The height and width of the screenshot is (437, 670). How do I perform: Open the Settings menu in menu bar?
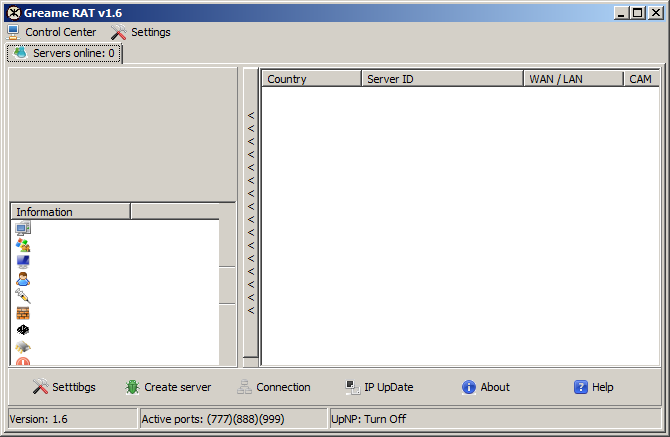point(140,32)
